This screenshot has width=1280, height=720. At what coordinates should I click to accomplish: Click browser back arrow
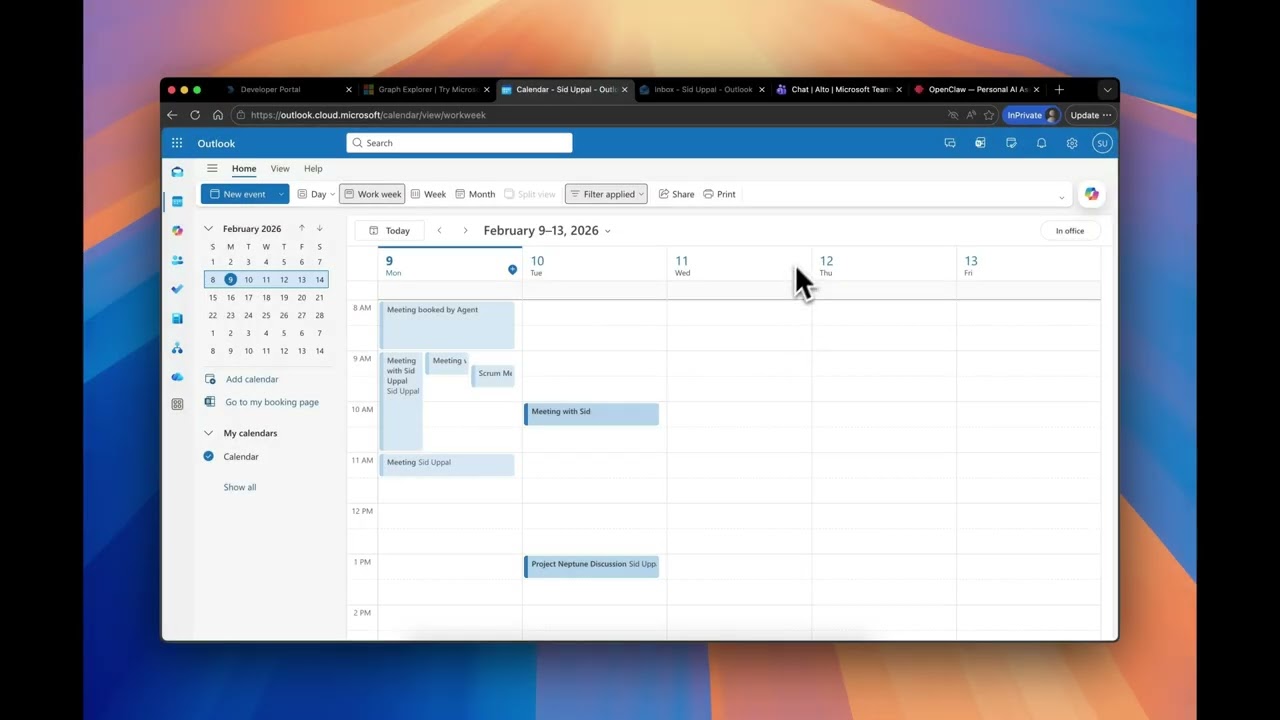(172, 115)
